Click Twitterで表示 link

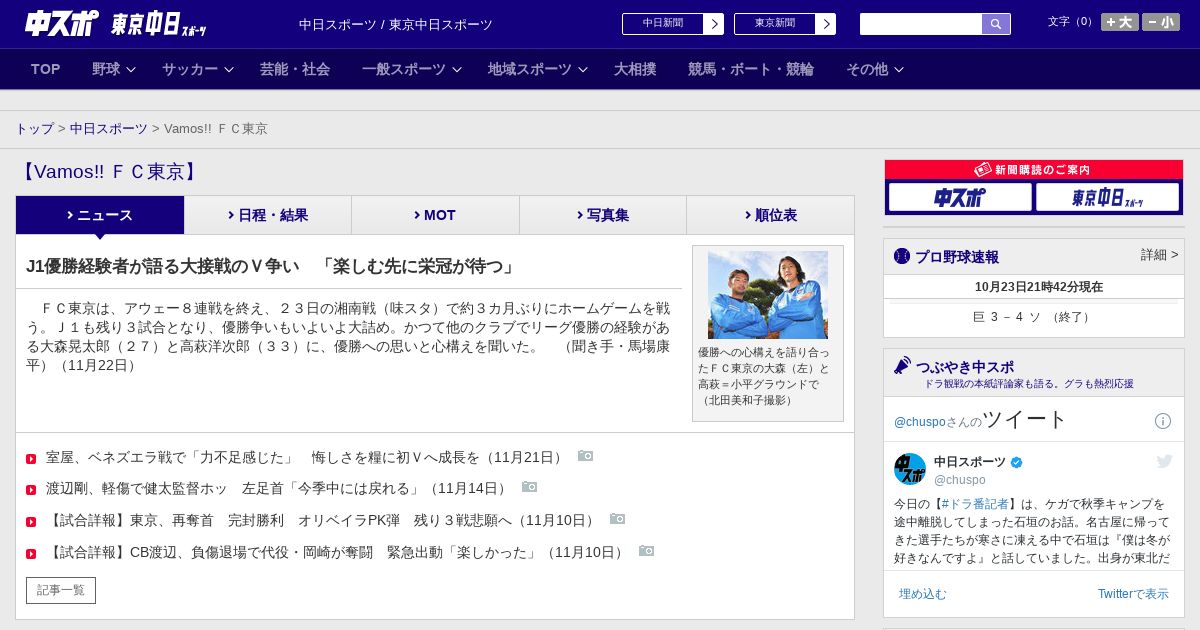[x=1133, y=594]
